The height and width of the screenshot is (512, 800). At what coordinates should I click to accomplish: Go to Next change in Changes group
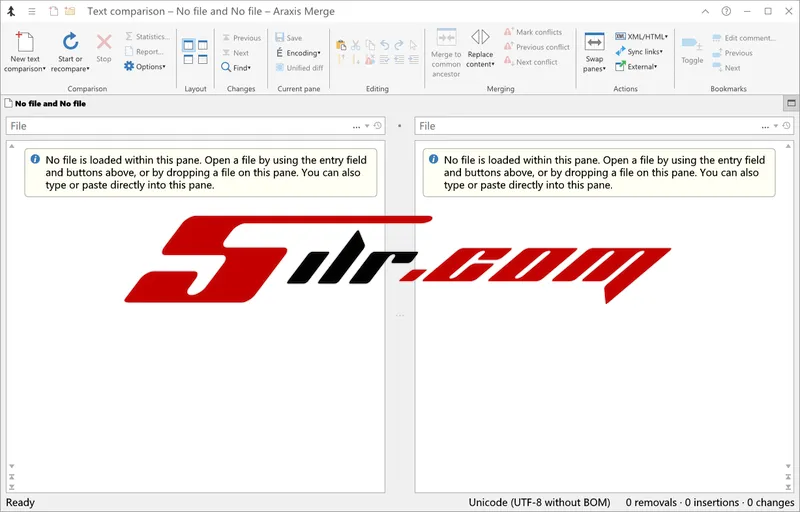pos(236,53)
